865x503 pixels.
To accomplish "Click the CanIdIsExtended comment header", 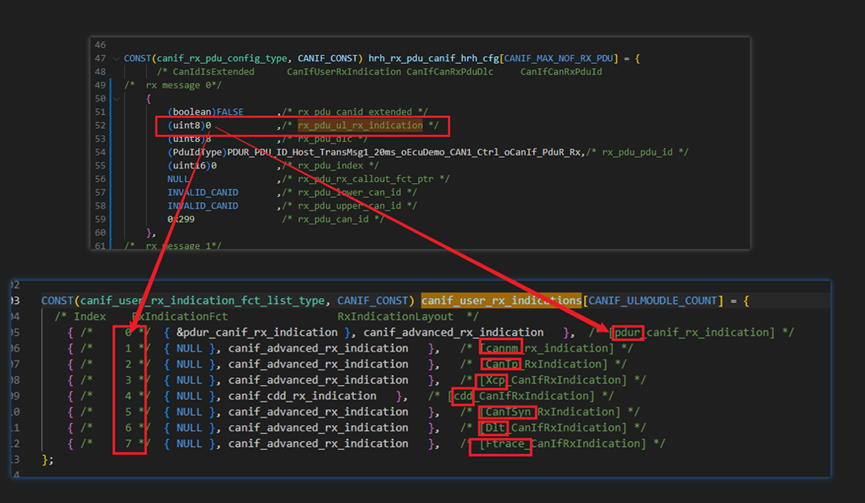I will [213, 72].
